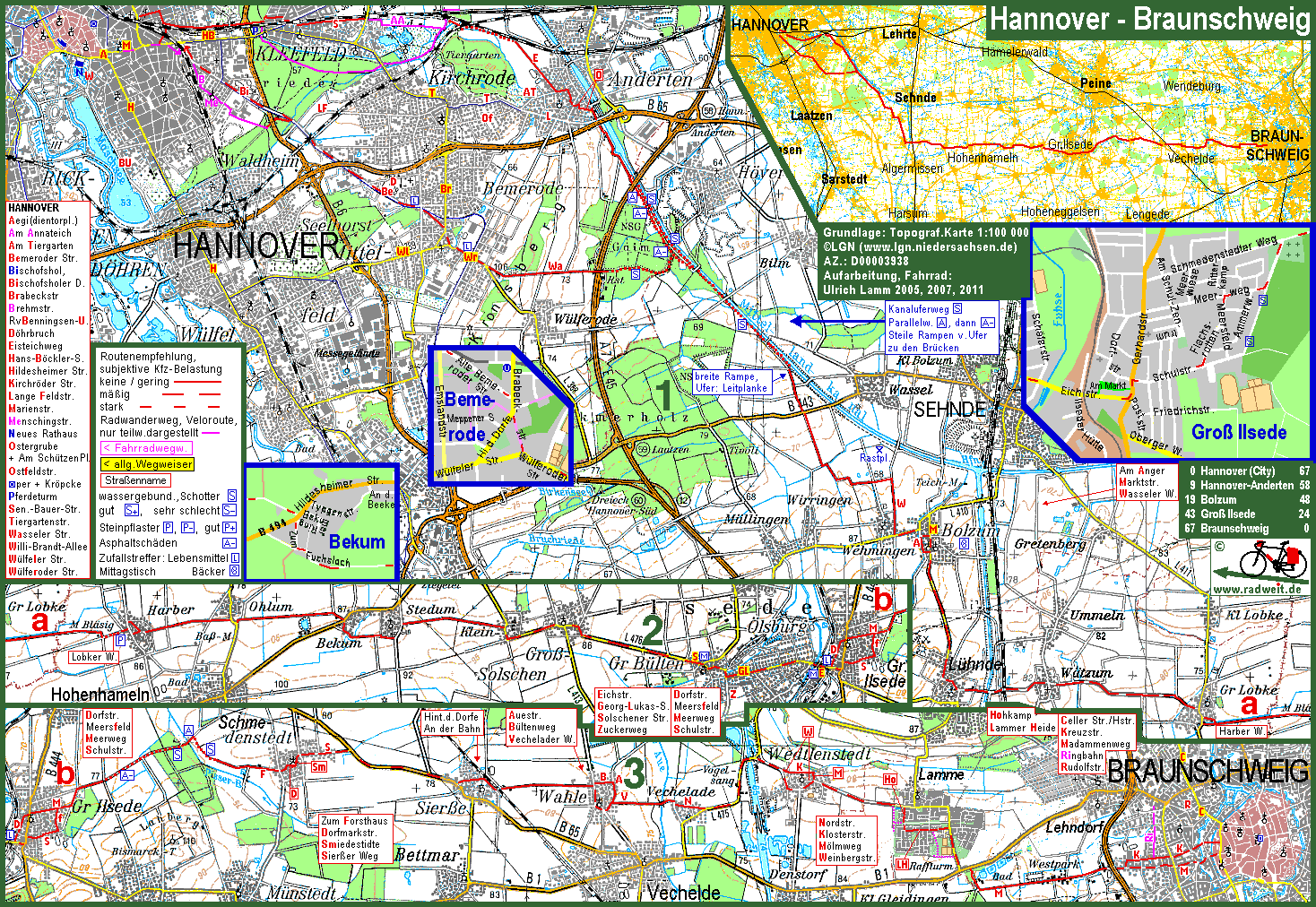Click the S- very bad surface symbol
The image size is (1316, 907).
229,511
